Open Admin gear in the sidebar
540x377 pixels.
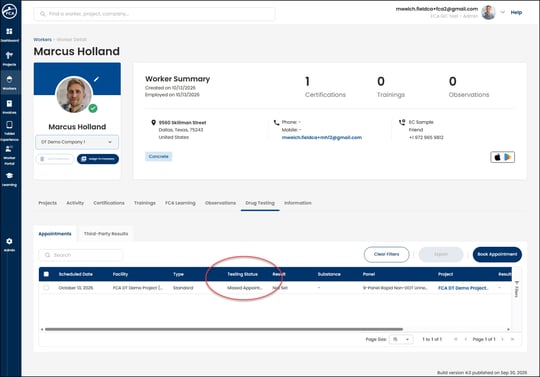(x=9, y=244)
